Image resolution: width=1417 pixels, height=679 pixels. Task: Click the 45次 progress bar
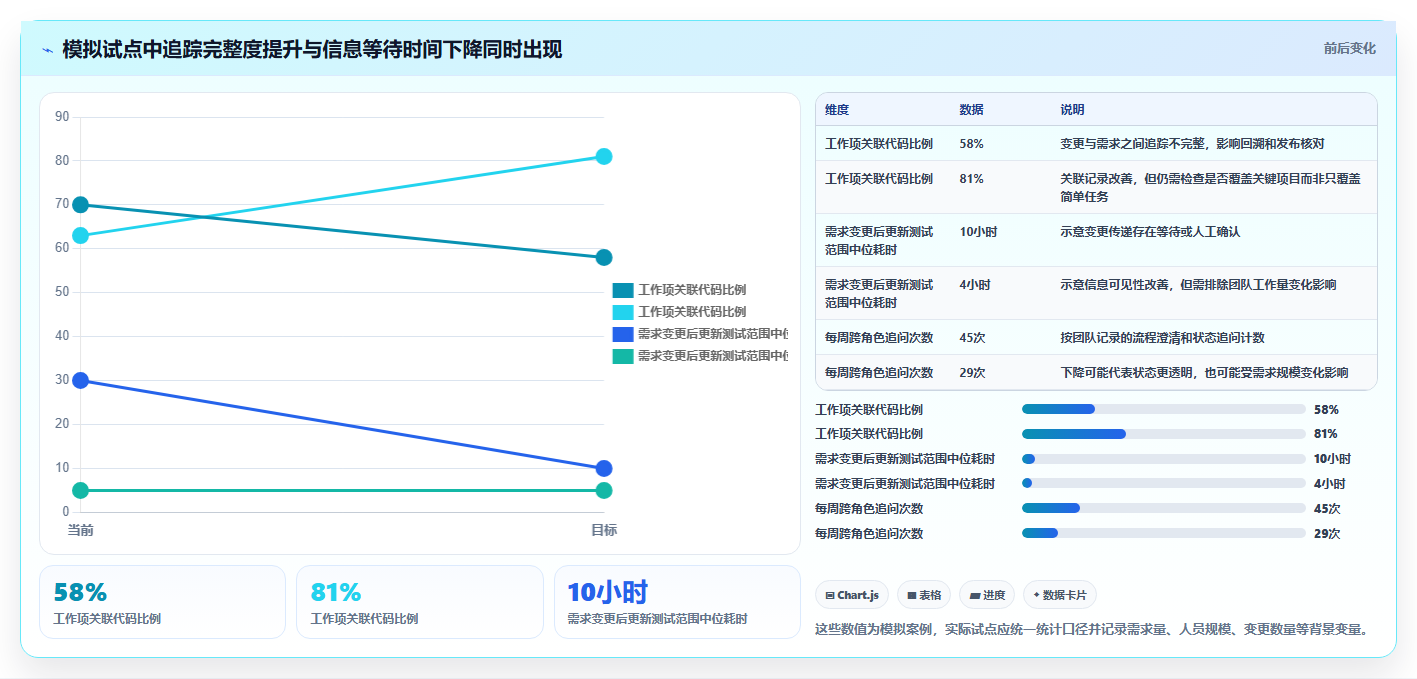pos(1164,508)
